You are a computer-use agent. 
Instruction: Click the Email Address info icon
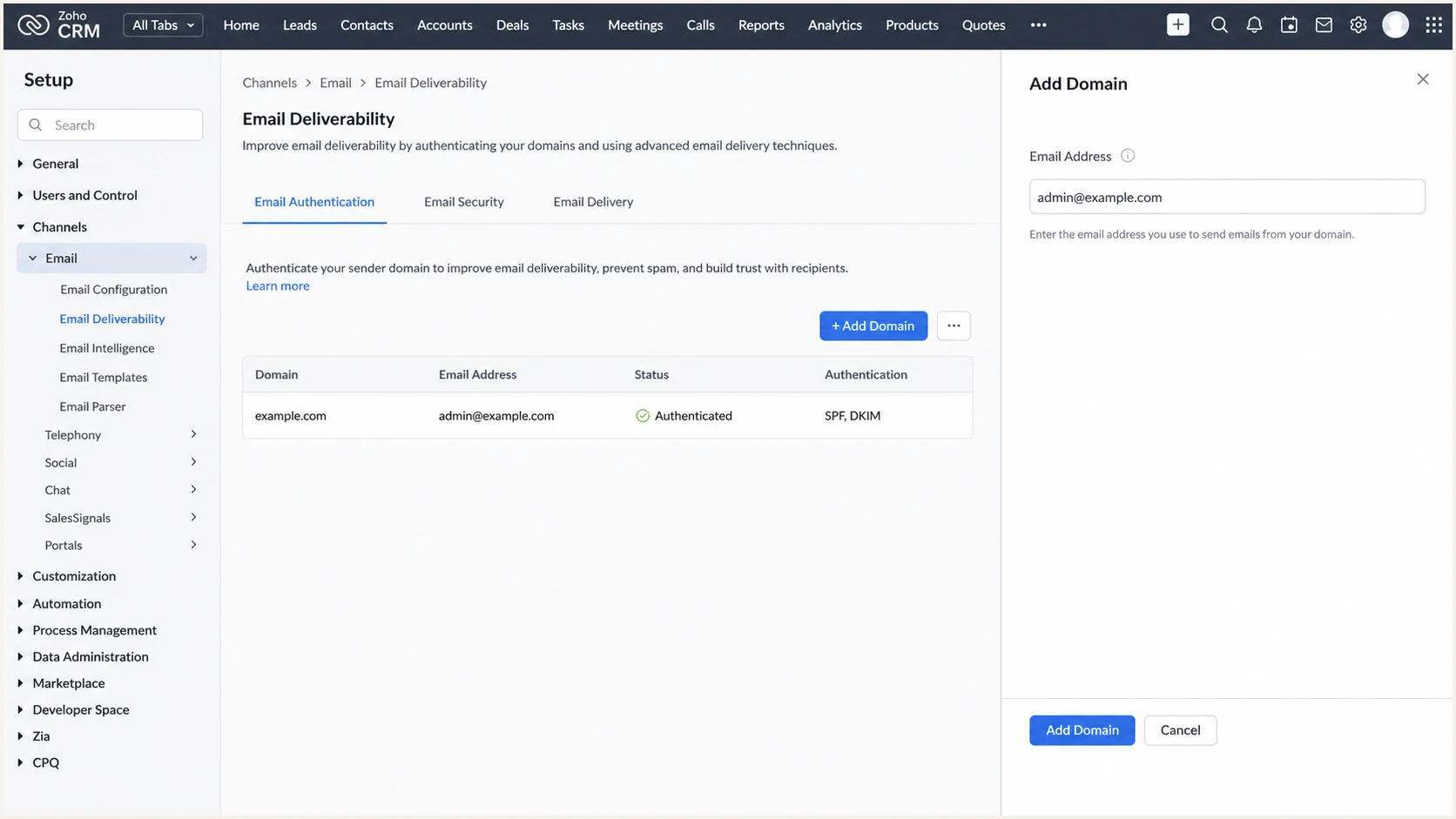(1128, 156)
